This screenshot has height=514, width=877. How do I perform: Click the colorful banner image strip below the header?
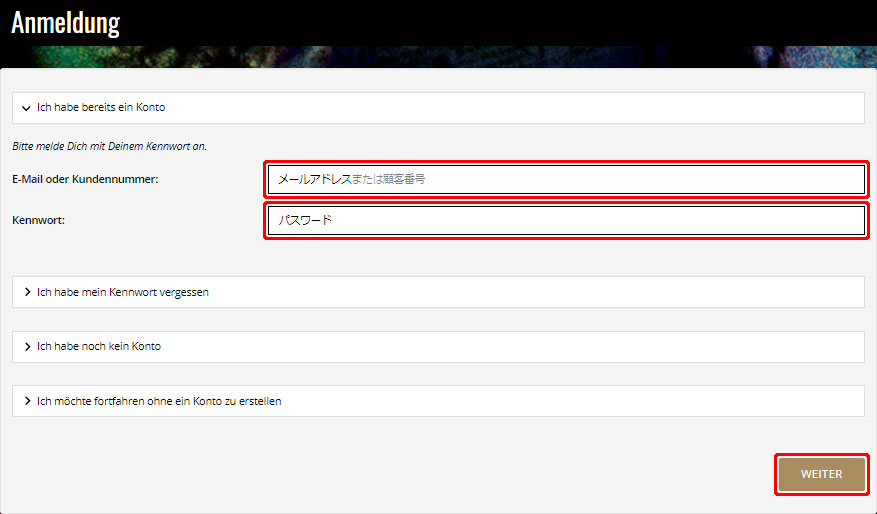[x=500, y=56]
